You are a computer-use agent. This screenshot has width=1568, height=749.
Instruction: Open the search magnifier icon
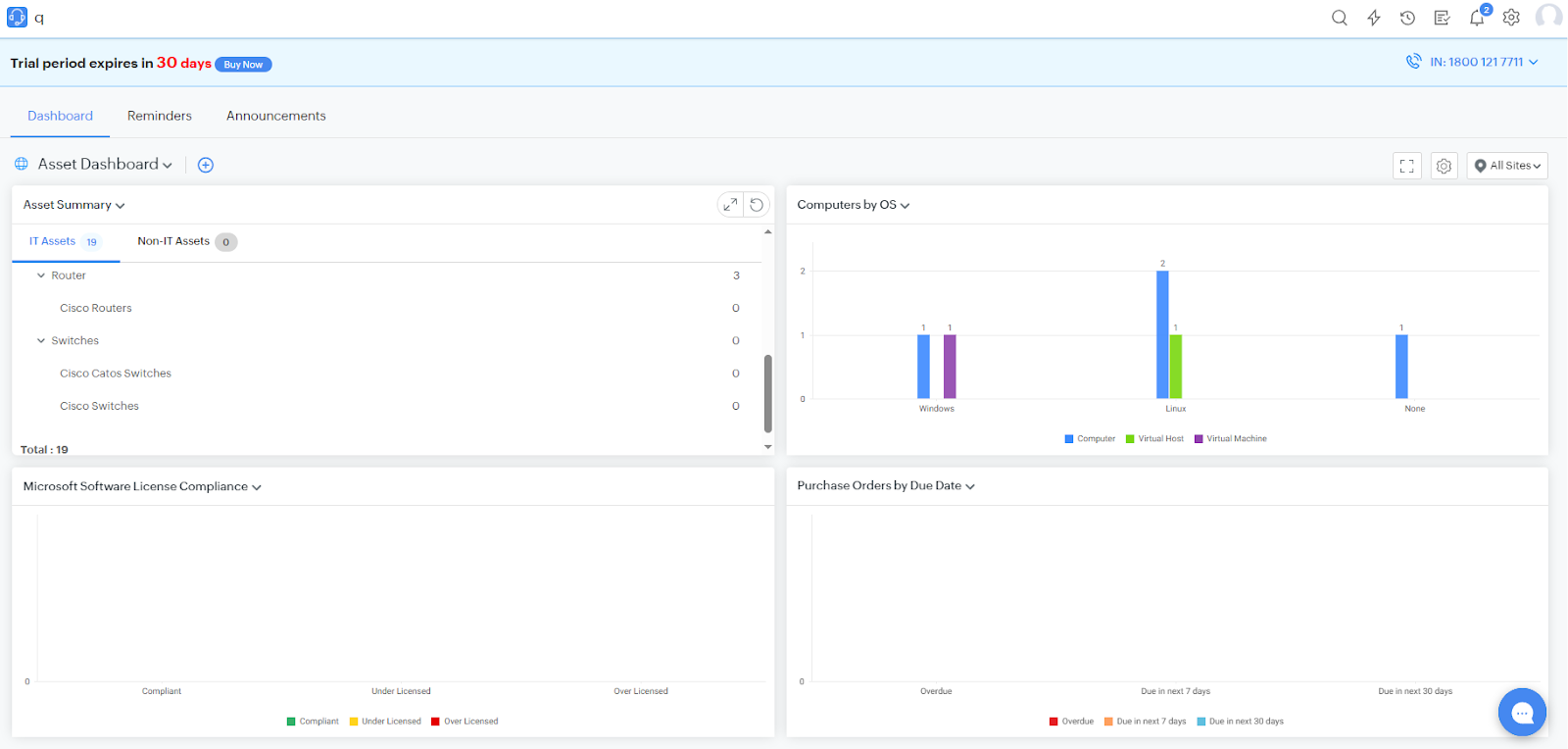tap(1339, 18)
